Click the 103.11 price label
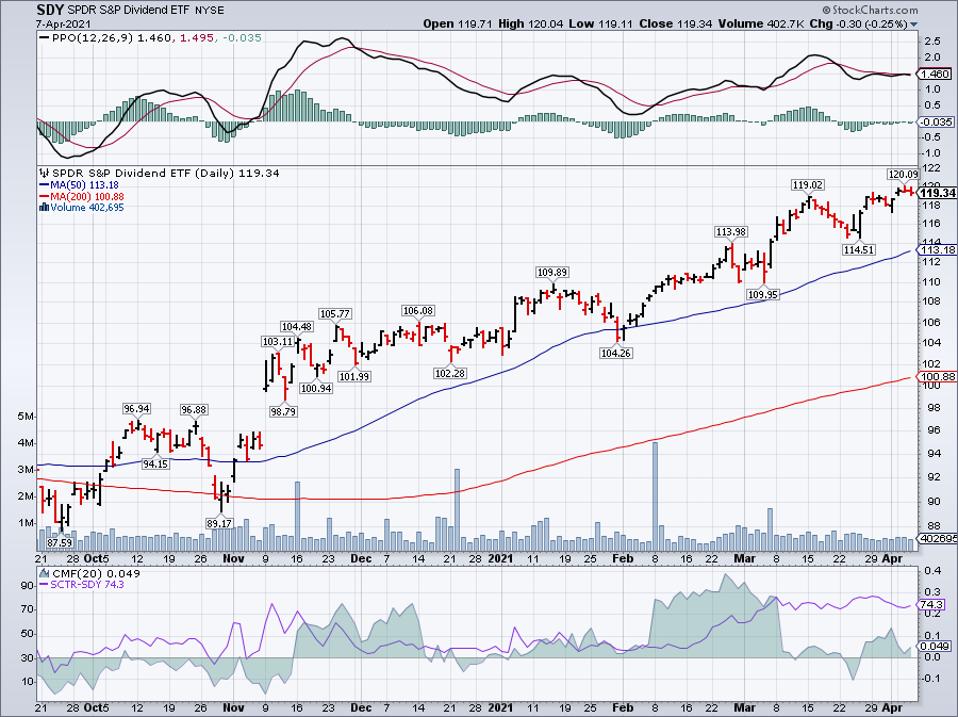 click(277, 341)
